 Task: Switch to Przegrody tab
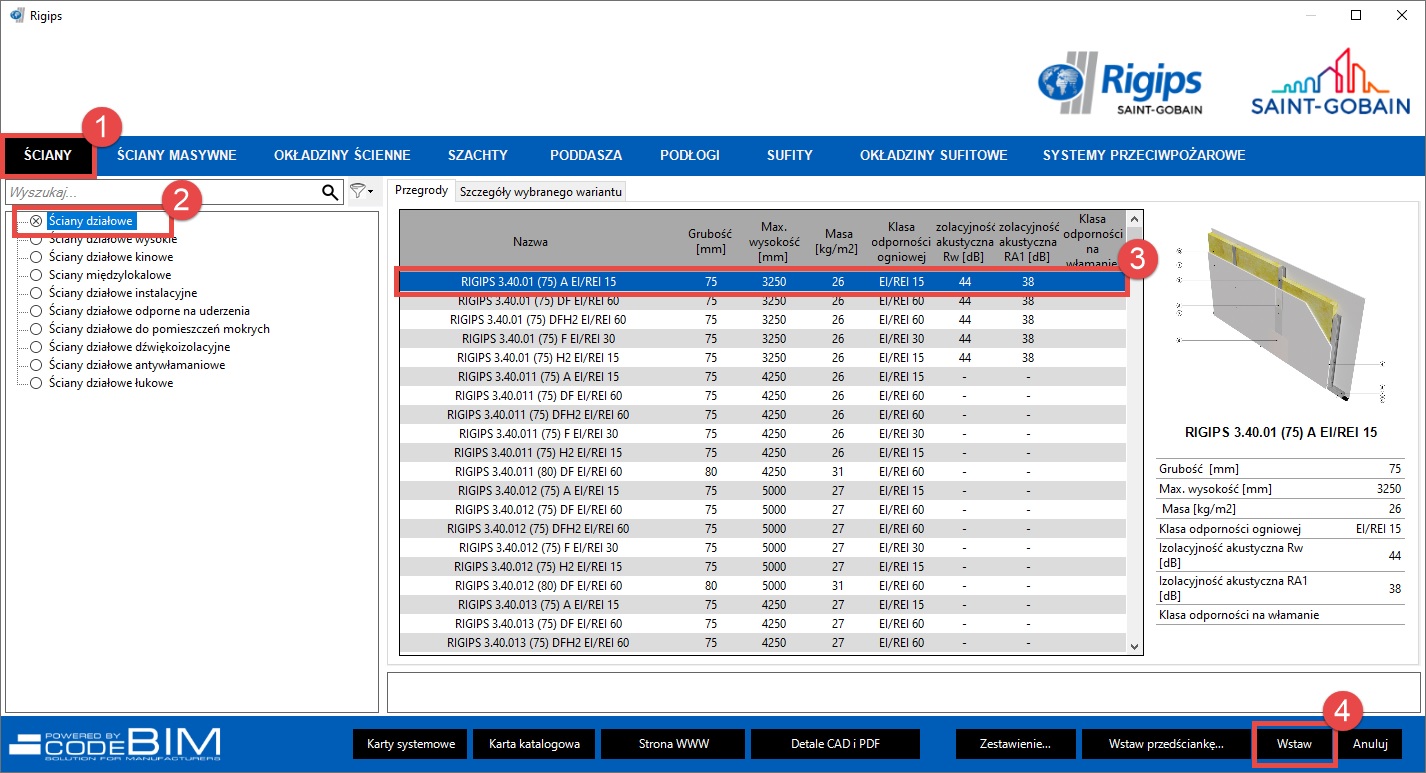coord(421,190)
